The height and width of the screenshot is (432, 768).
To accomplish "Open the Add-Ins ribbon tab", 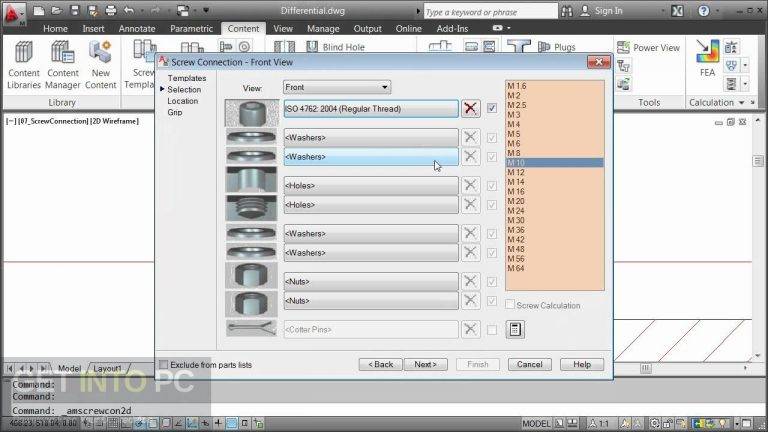I will click(x=452, y=28).
